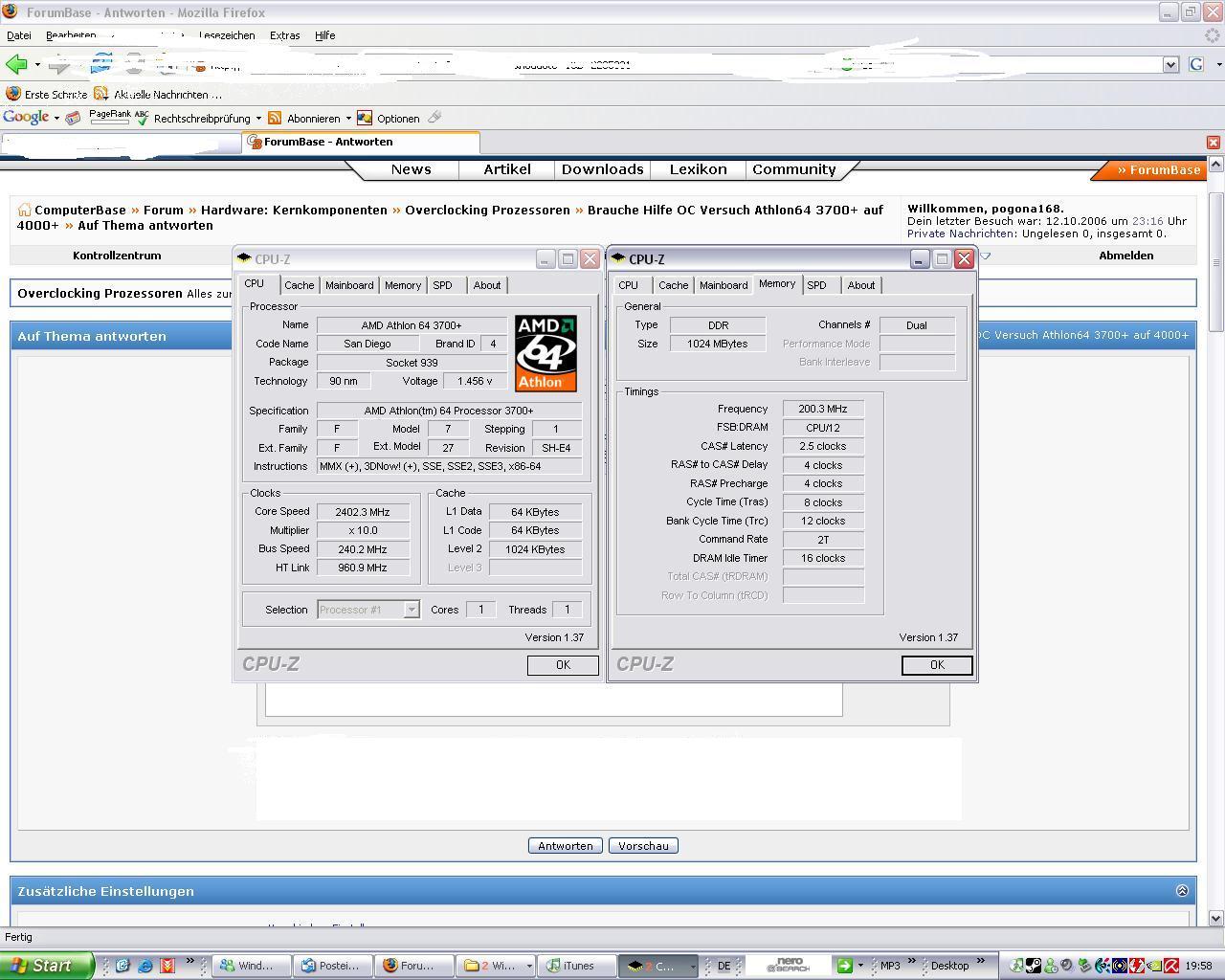The image size is (1225, 980).
Task: Open the address bar URL dropdown
Action: pyautogui.click(x=1170, y=64)
